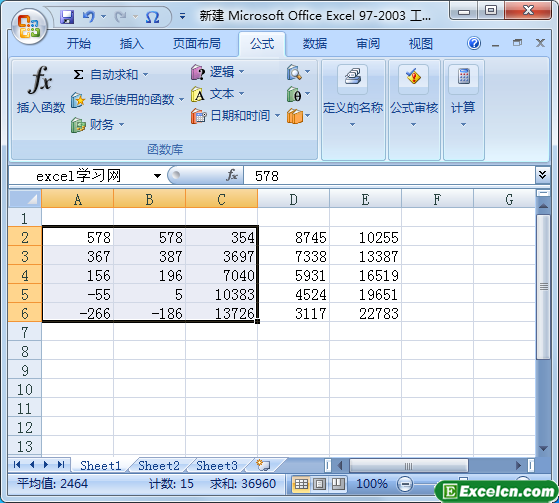
Task: Open the Financial functions book icon
Action: coord(78,125)
